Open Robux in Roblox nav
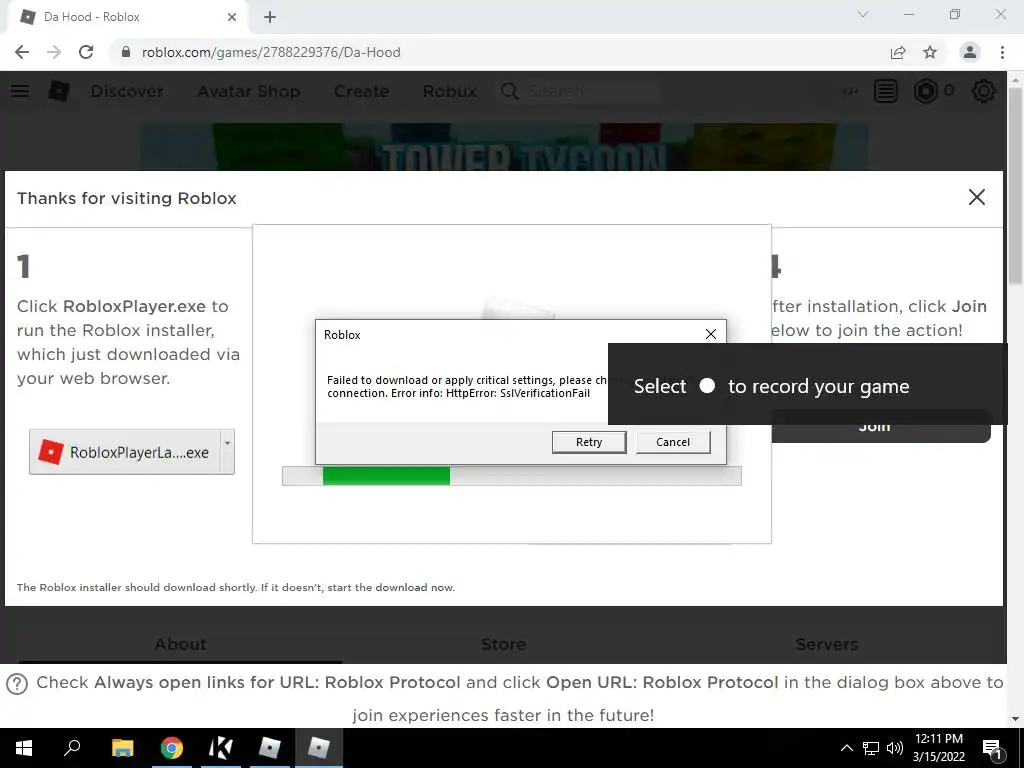 point(449,91)
